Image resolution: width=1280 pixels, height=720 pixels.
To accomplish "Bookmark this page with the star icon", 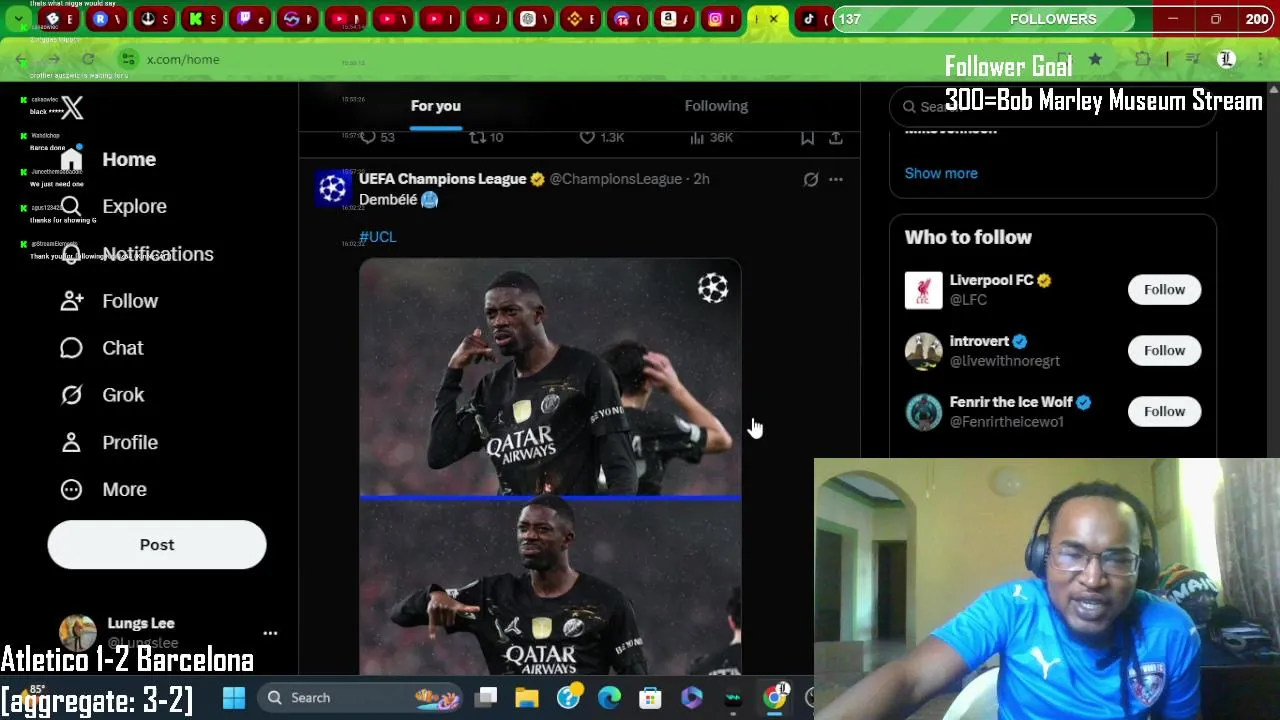I will point(1095,60).
